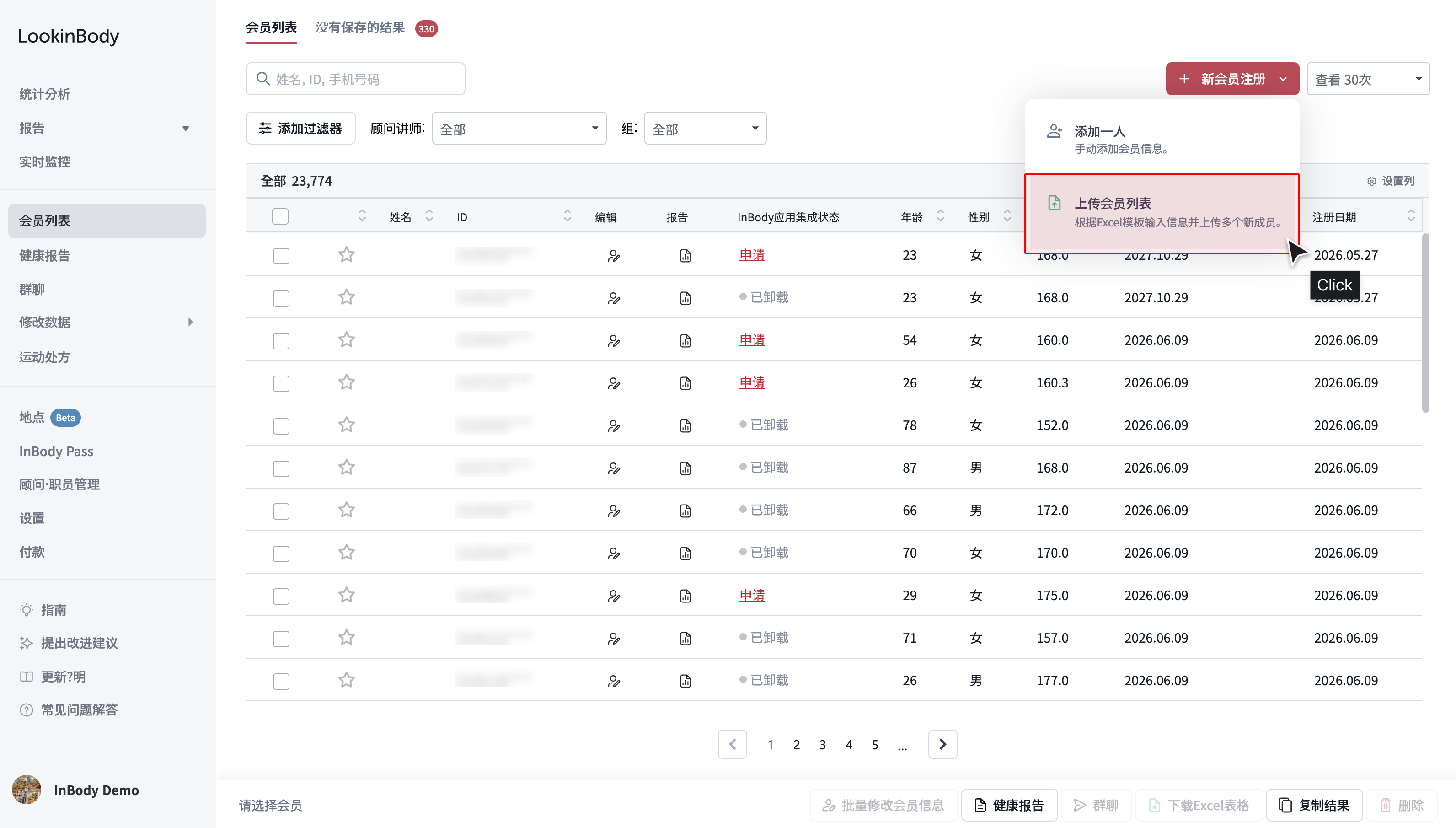Viewport: 1456px width, 828px height.
Task: Click the 姓名, ID, 手机号码 search field
Action: point(355,79)
